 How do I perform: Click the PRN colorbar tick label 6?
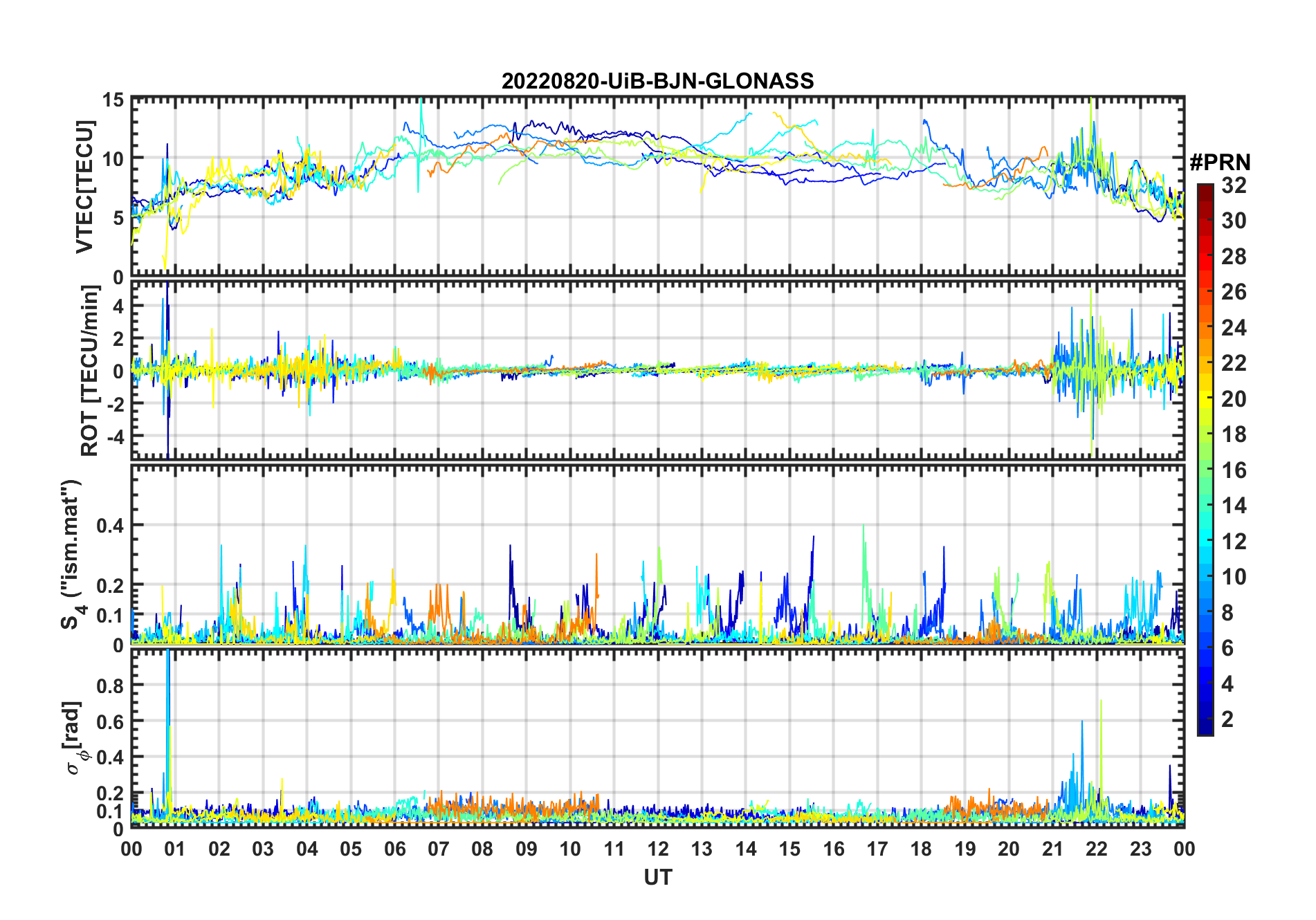tap(1227, 648)
